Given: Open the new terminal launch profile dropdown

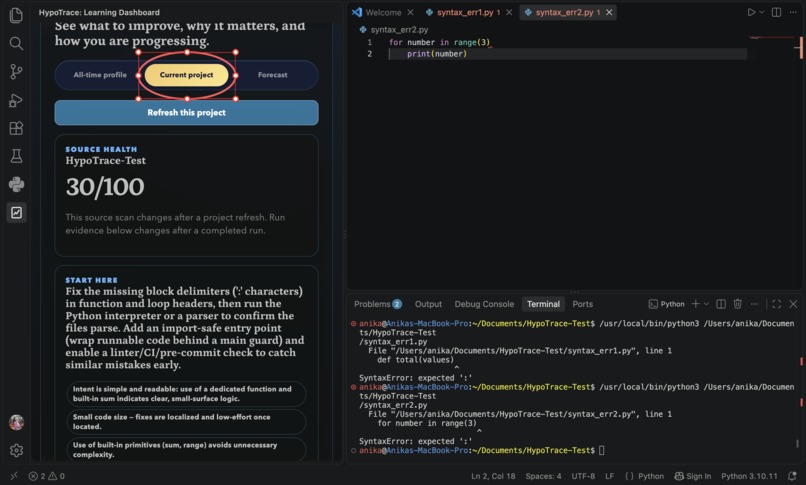Looking at the screenshot, I should coord(706,304).
